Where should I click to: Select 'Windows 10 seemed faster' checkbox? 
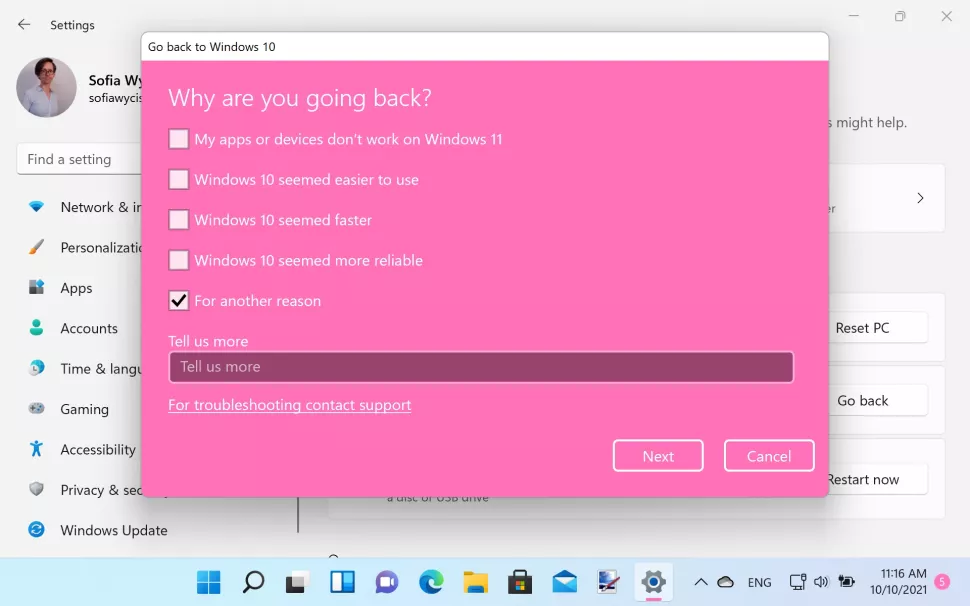(x=179, y=220)
